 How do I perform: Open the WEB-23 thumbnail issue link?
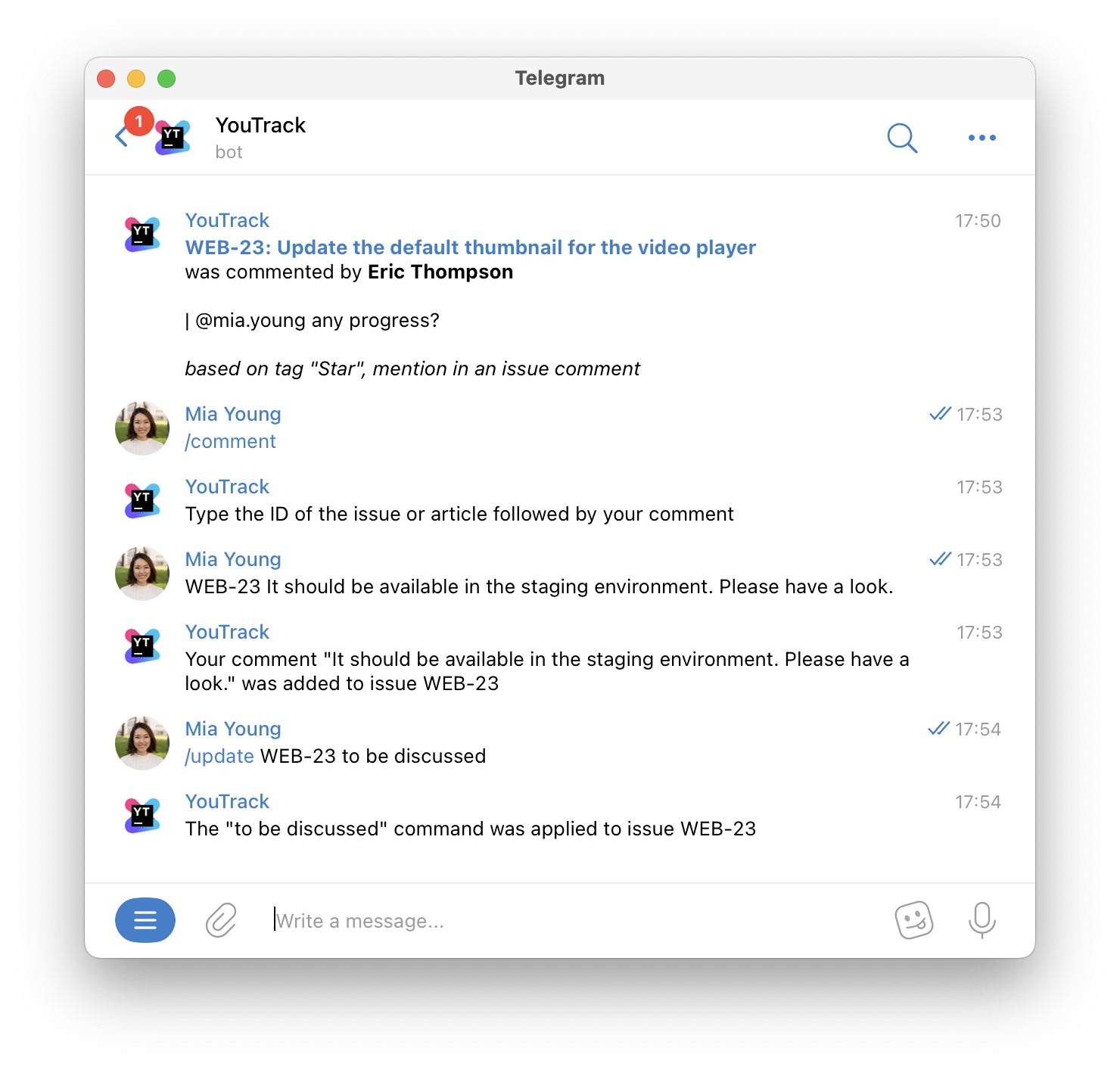tap(469, 247)
